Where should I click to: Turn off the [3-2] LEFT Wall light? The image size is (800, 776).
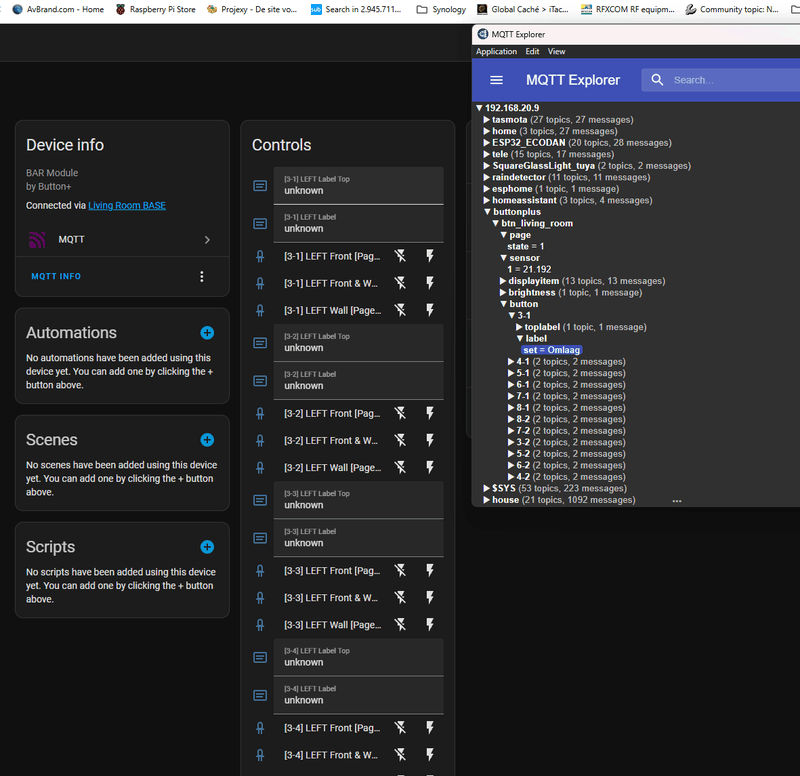[x=401, y=467]
